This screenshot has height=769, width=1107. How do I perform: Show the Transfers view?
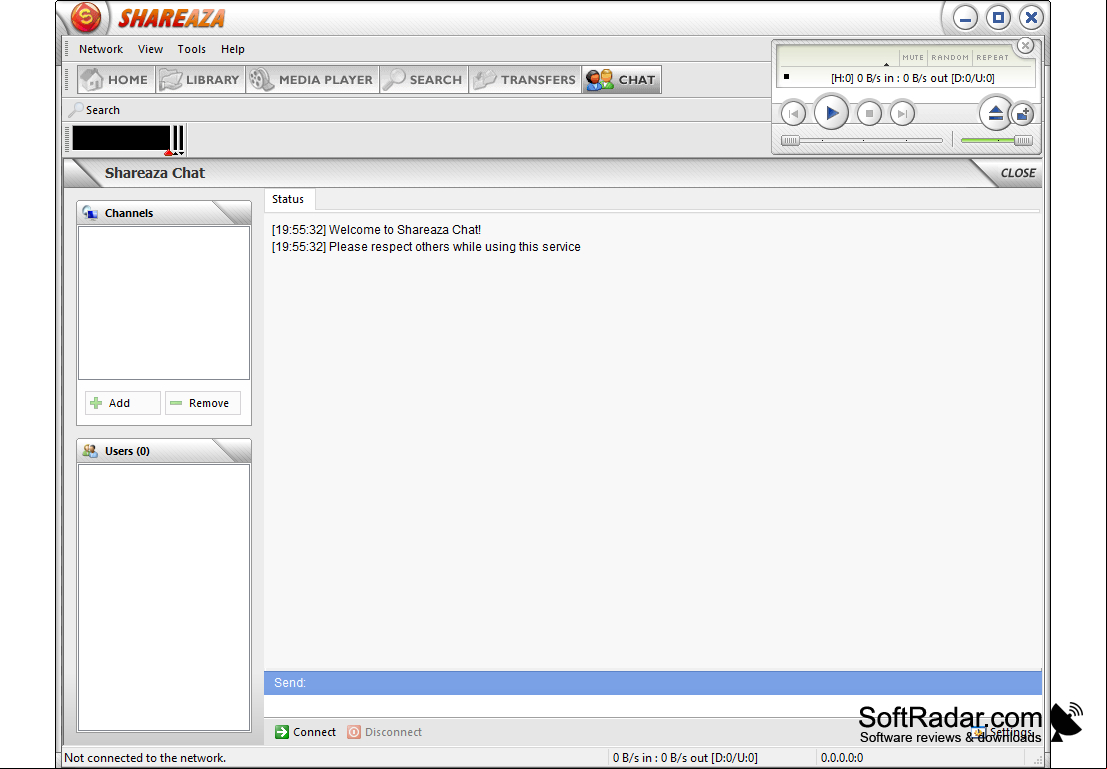tap(525, 80)
